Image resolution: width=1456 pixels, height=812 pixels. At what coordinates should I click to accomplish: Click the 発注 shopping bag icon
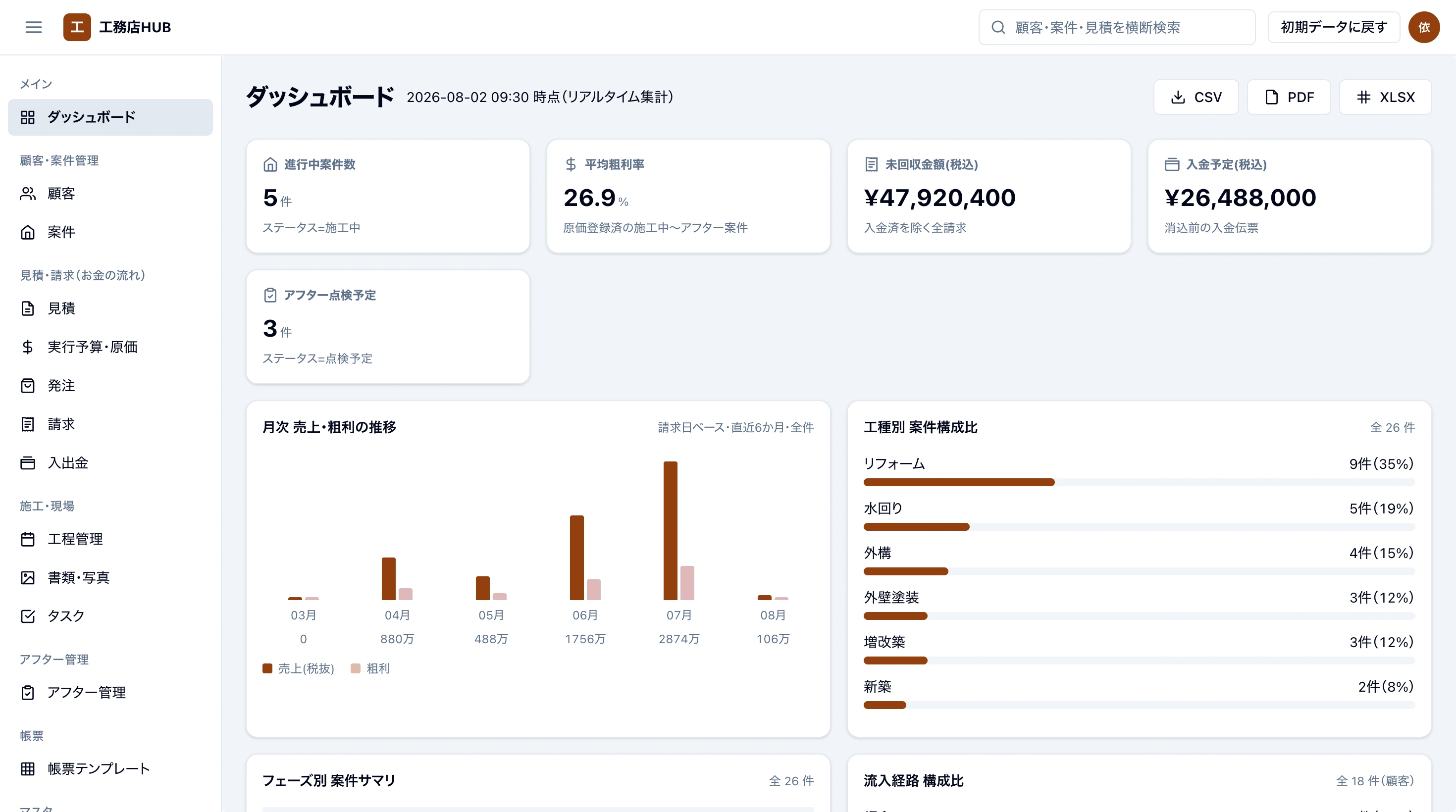28,385
